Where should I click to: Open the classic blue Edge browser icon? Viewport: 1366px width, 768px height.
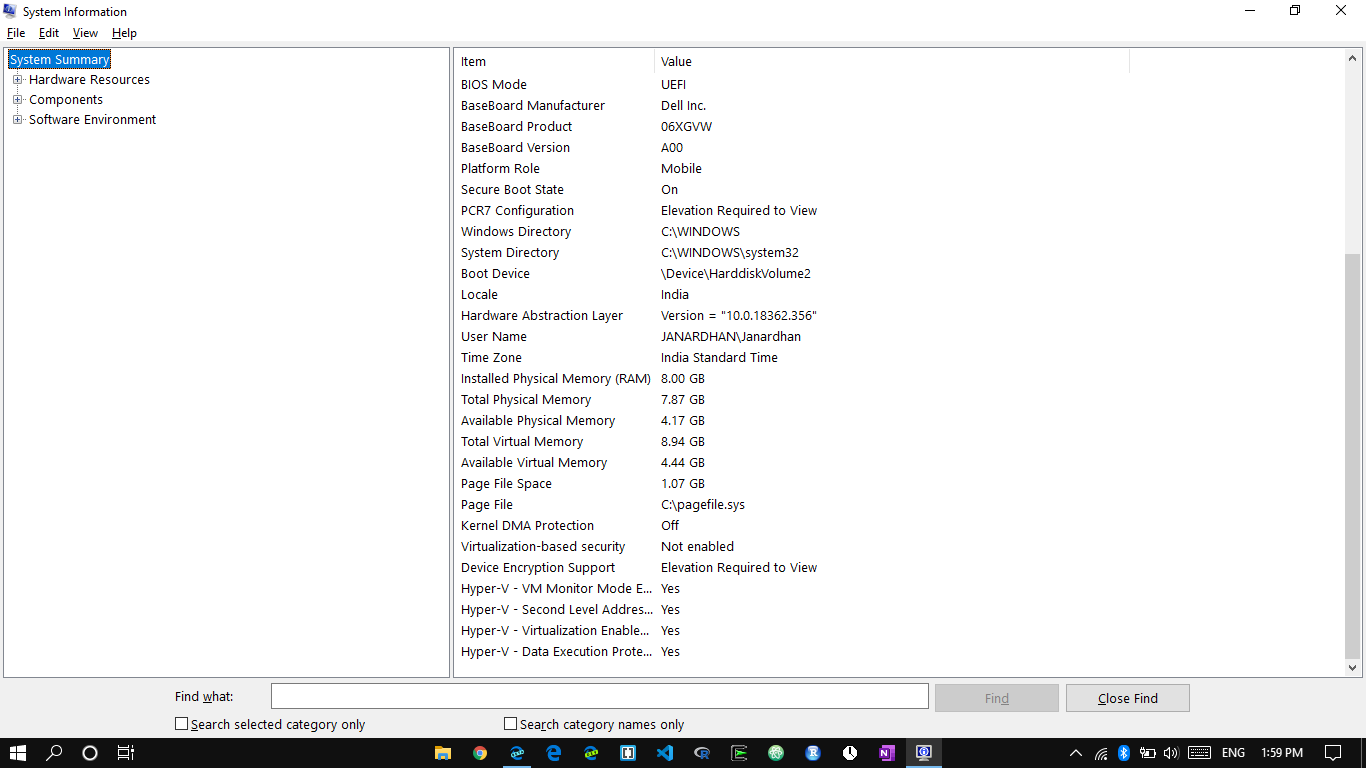click(554, 753)
